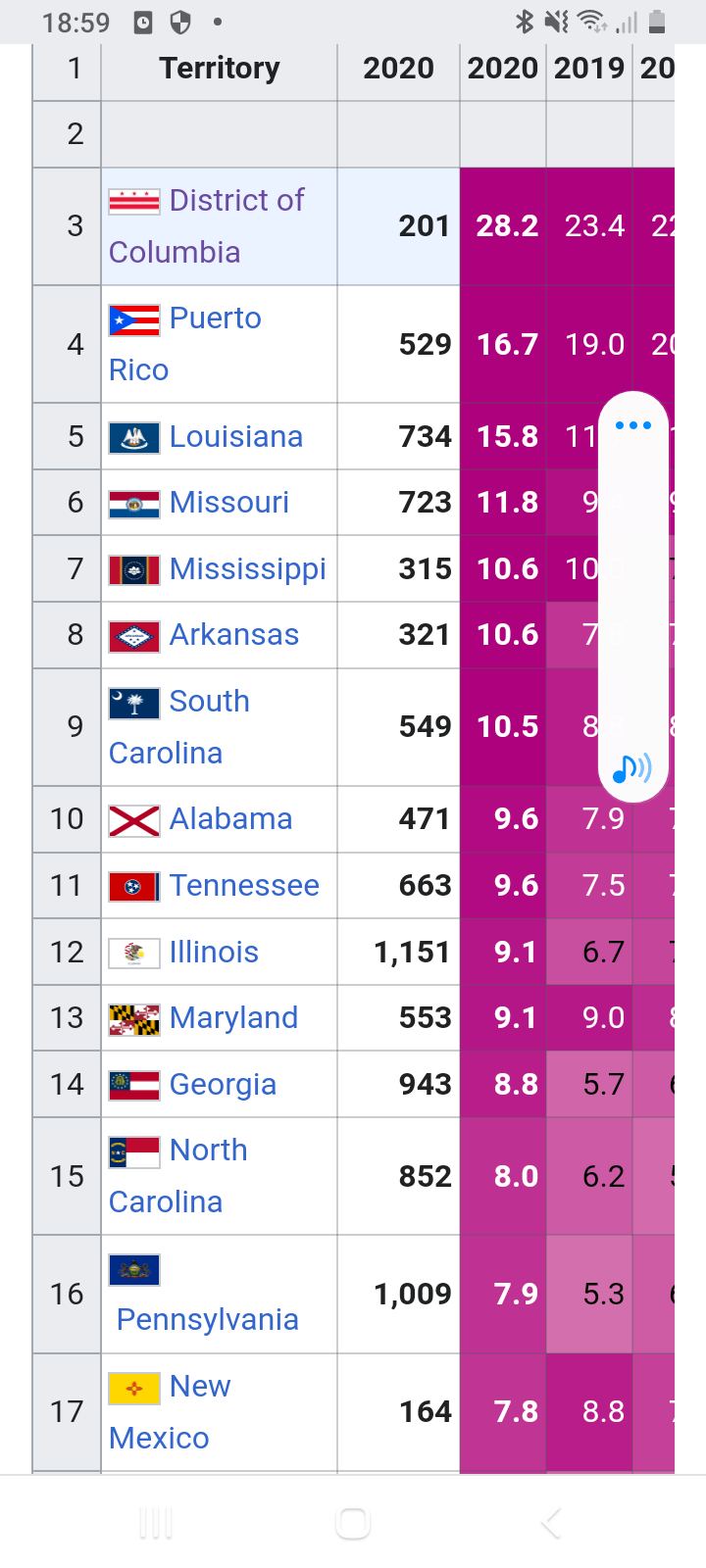Tap the New Mexico flag icon
This screenshot has height=1568, width=706.
click(x=134, y=1388)
